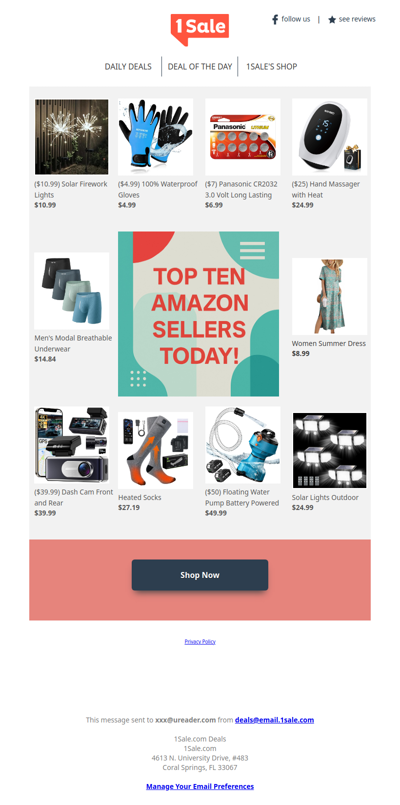
Task: Open the Daily Deals menu item
Action: (128, 66)
